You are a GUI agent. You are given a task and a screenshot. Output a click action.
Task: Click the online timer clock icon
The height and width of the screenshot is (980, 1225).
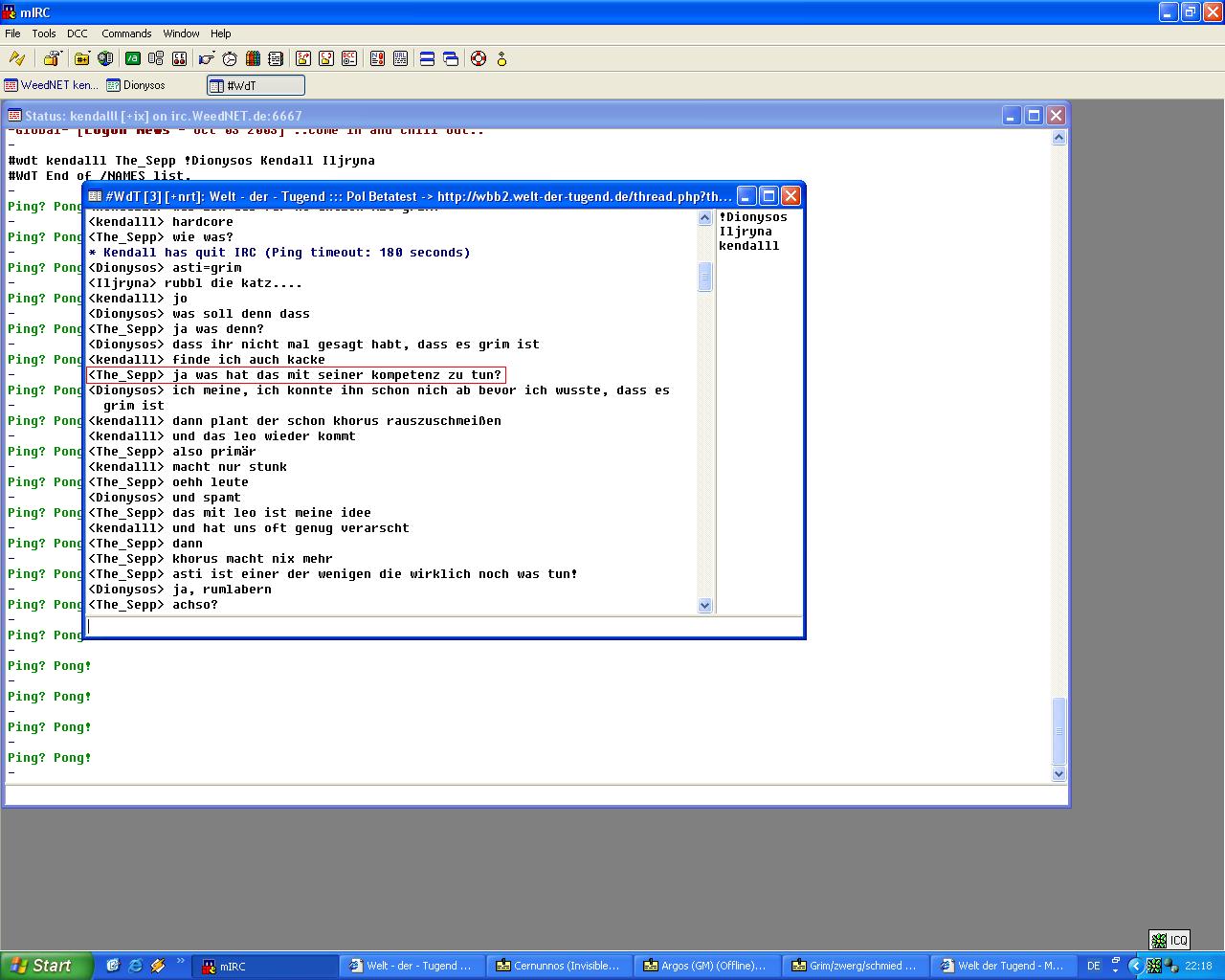(x=230, y=59)
